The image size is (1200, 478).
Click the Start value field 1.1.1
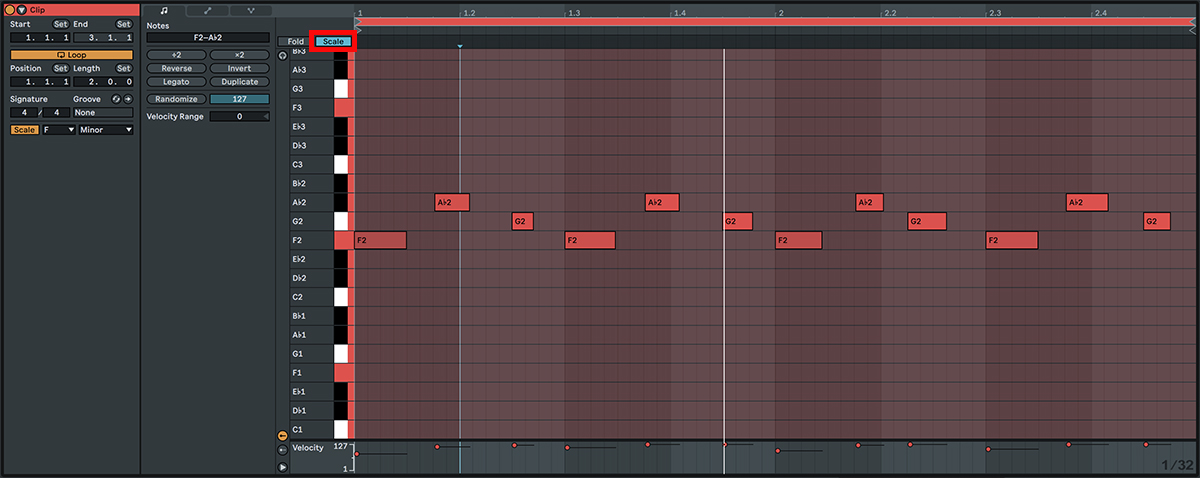click(40, 37)
